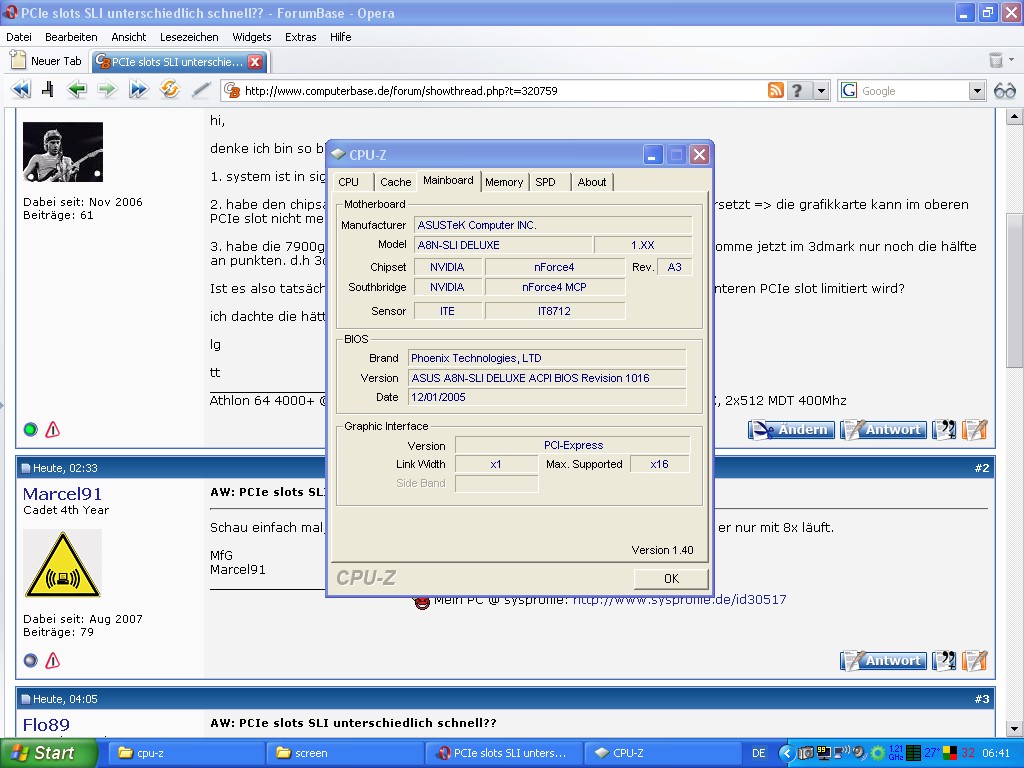Click the green online status icon
This screenshot has height=768, width=1024.
(31, 430)
